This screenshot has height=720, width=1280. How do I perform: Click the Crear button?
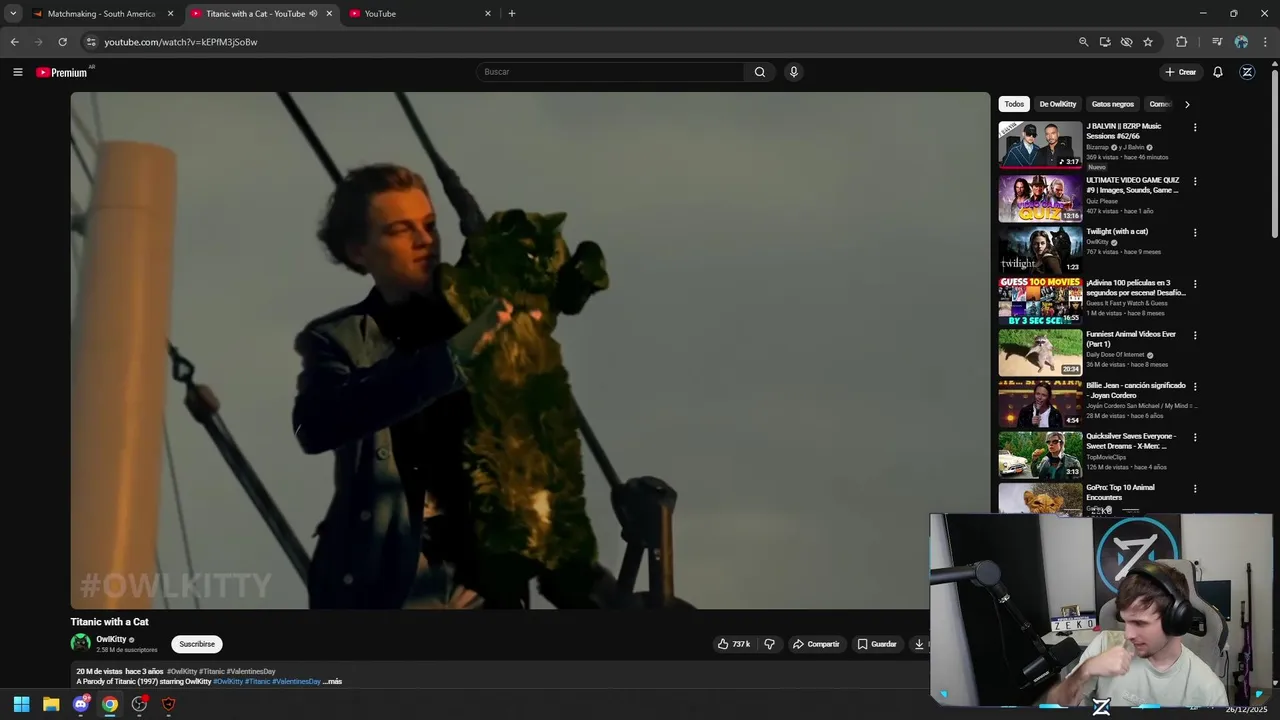tap(1180, 72)
